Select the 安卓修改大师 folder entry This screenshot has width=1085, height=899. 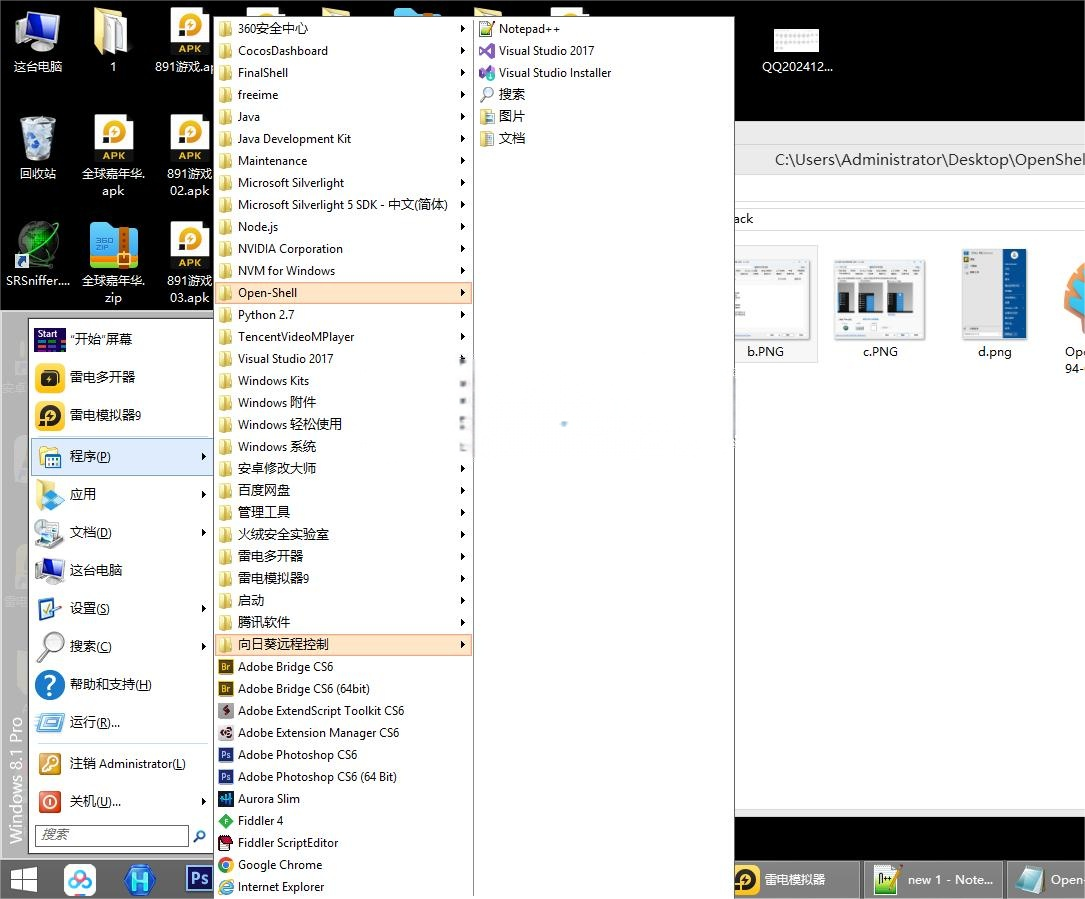pyautogui.click(x=344, y=469)
